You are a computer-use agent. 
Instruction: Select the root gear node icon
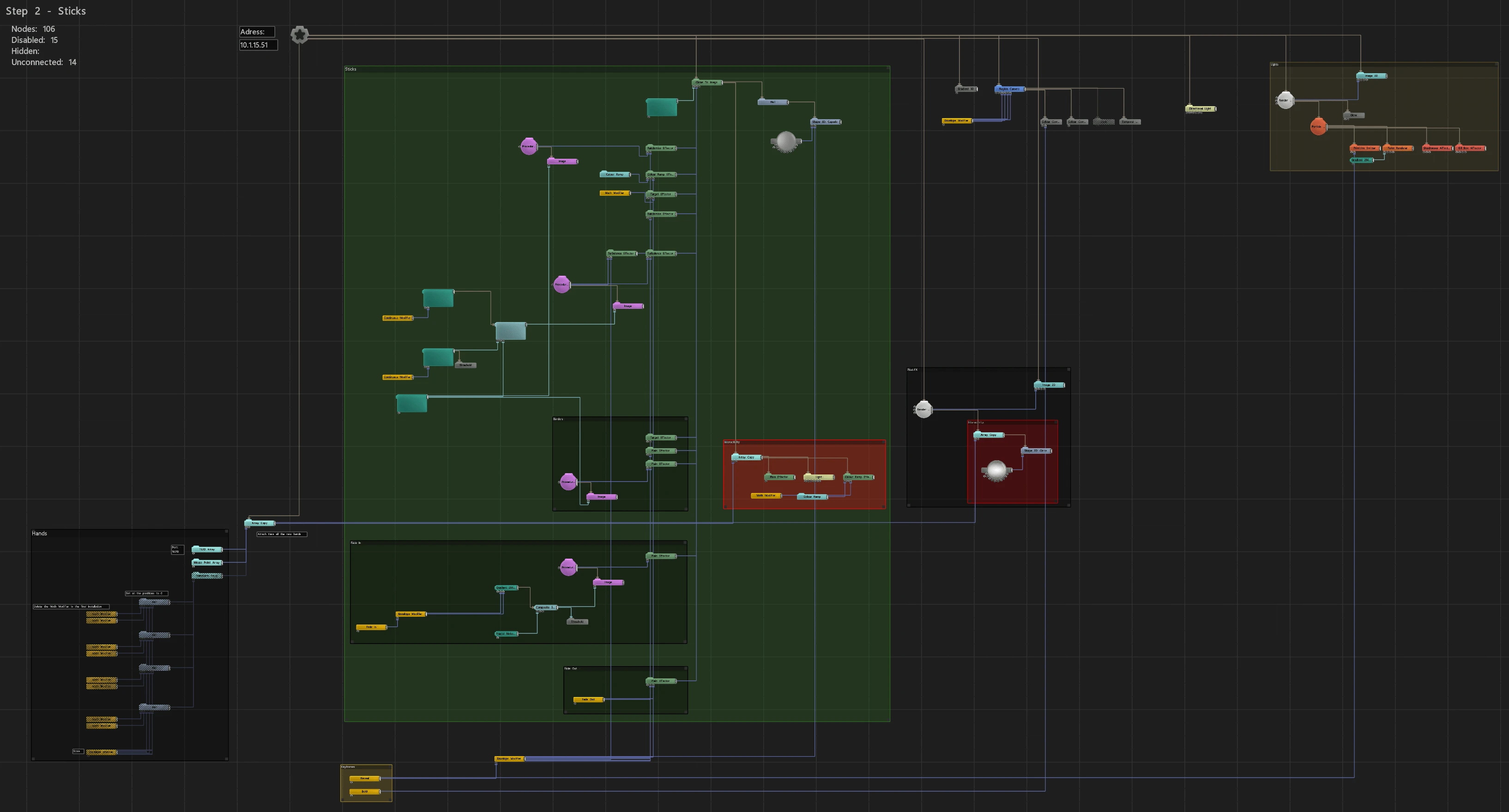(x=299, y=35)
